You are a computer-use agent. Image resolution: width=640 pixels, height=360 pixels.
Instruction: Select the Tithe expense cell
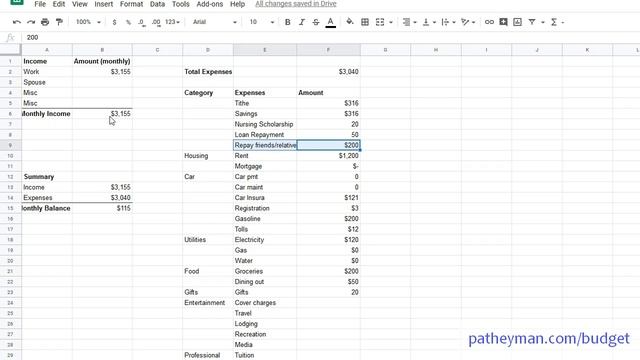tap(265, 103)
